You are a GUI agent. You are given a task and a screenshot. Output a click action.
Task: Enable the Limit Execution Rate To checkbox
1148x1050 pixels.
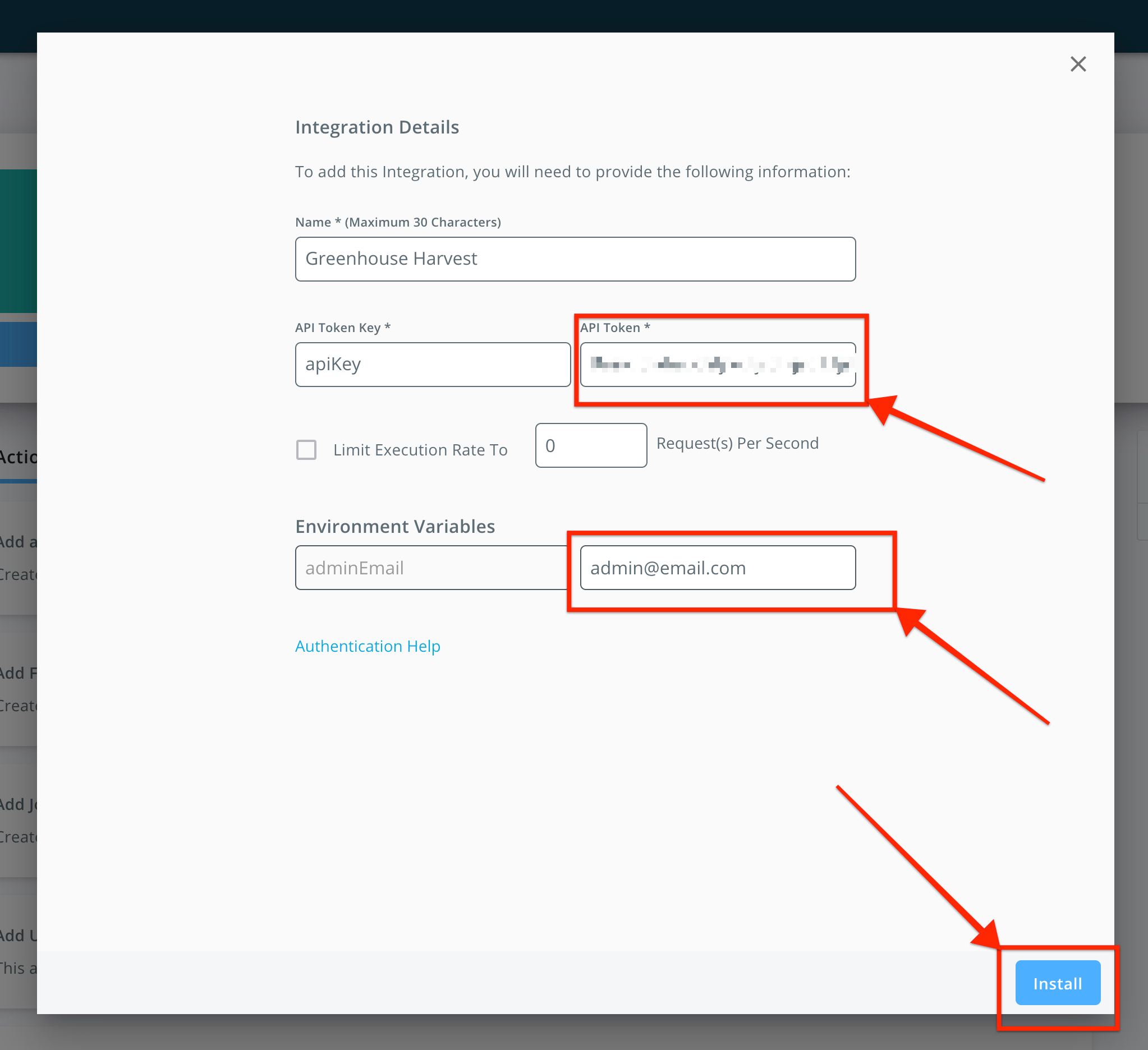click(x=306, y=450)
